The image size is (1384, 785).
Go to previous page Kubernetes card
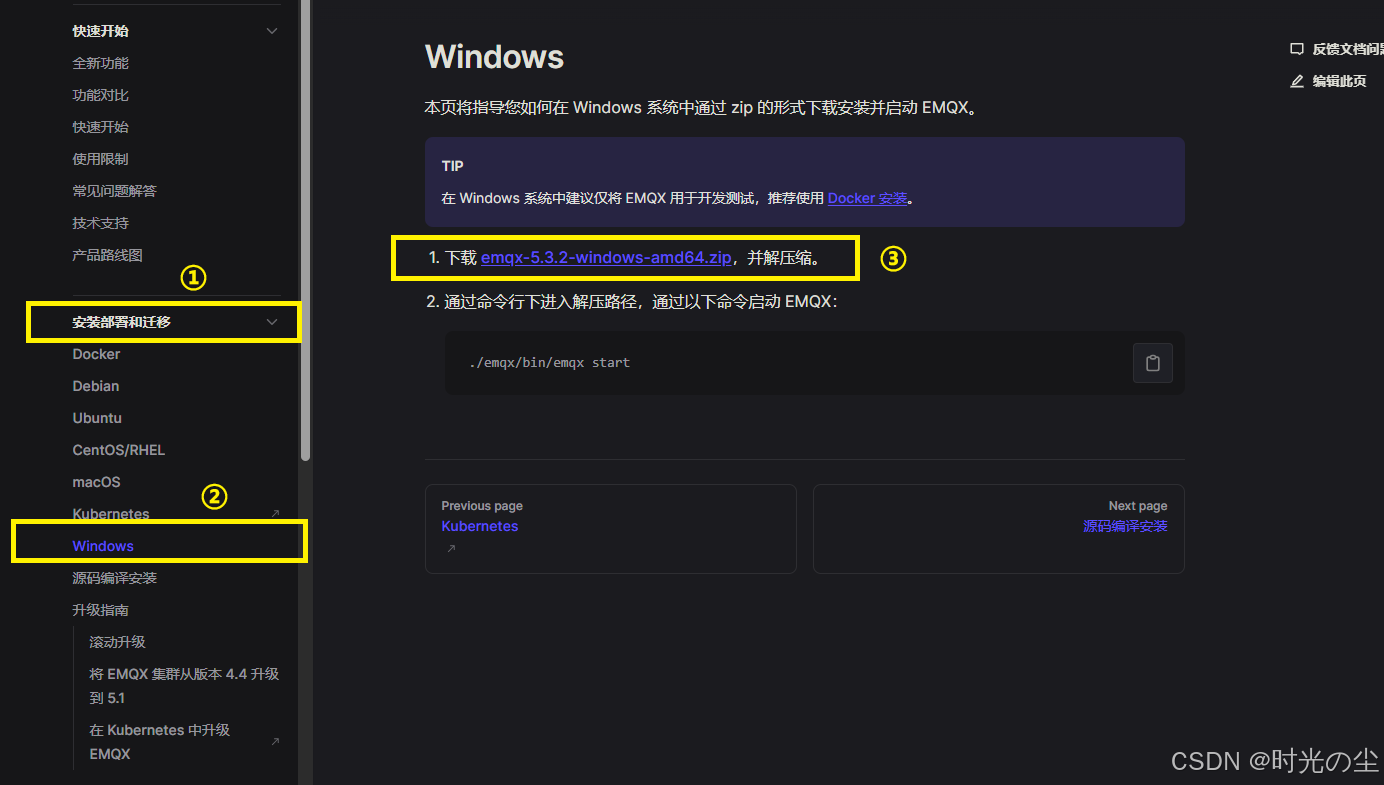[611, 529]
